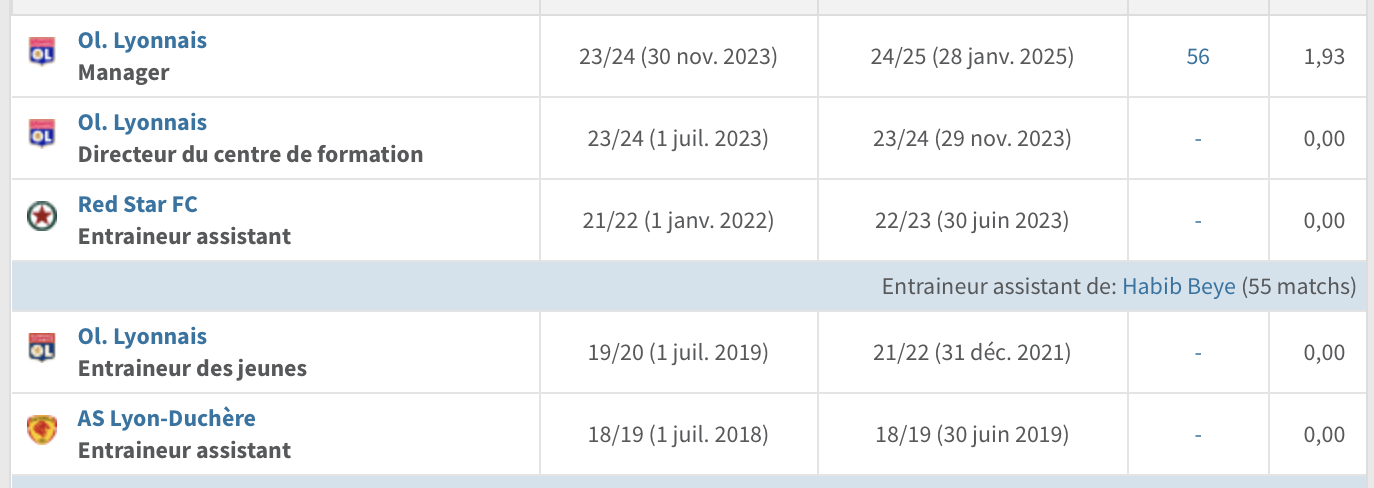Open Ol. Lyonnais link for Directeur du centre
This screenshot has height=488, width=1374.
pos(142,123)
